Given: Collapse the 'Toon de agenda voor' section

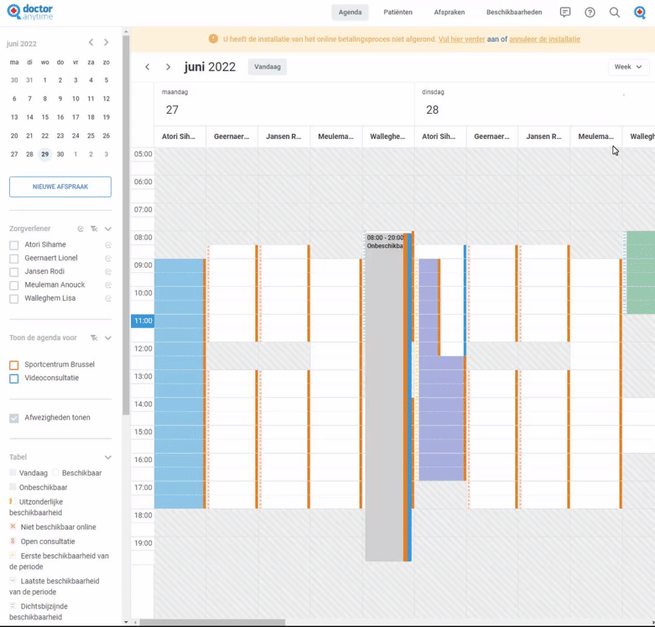Looking at the screenshot, I should pos(108,338).
